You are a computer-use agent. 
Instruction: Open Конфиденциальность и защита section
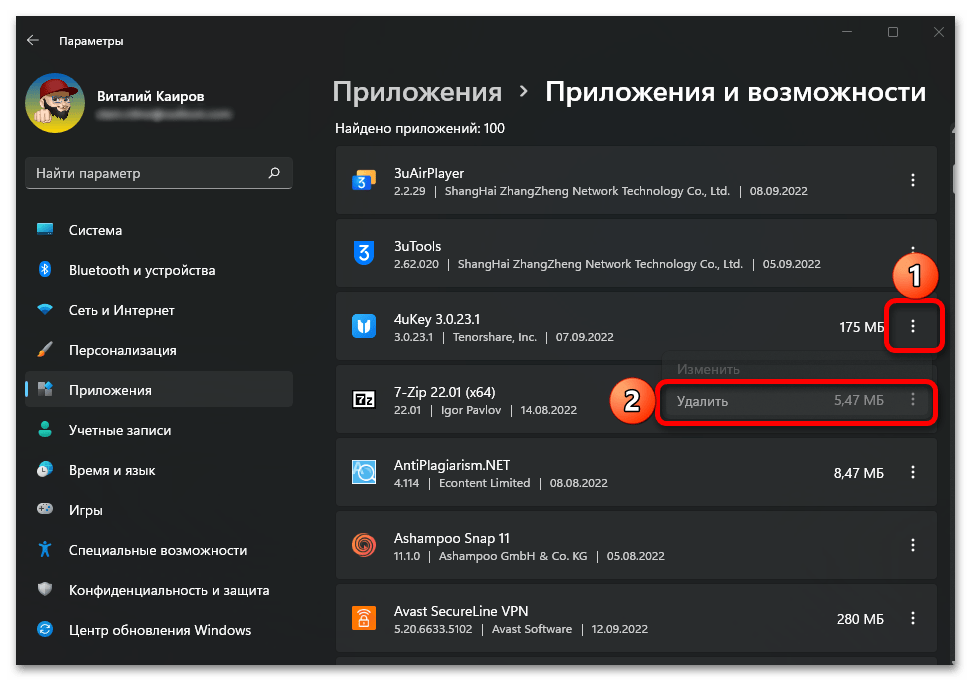click(159, 590)
